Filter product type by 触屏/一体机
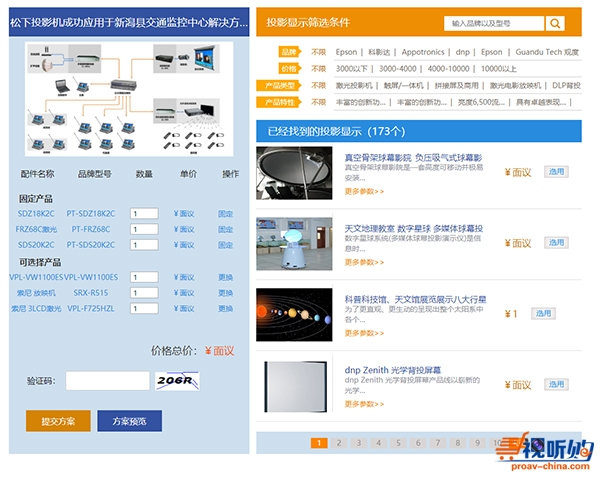Screen dimensions: 600x478 click(x=403, y=85)
